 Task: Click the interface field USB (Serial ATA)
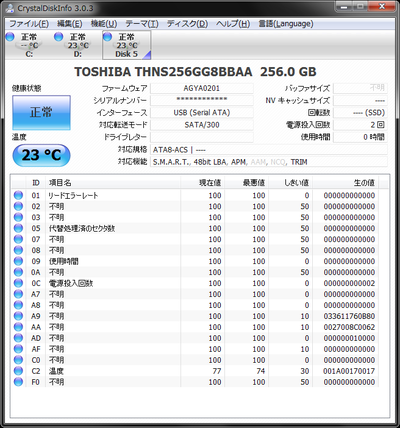(202, 113)
